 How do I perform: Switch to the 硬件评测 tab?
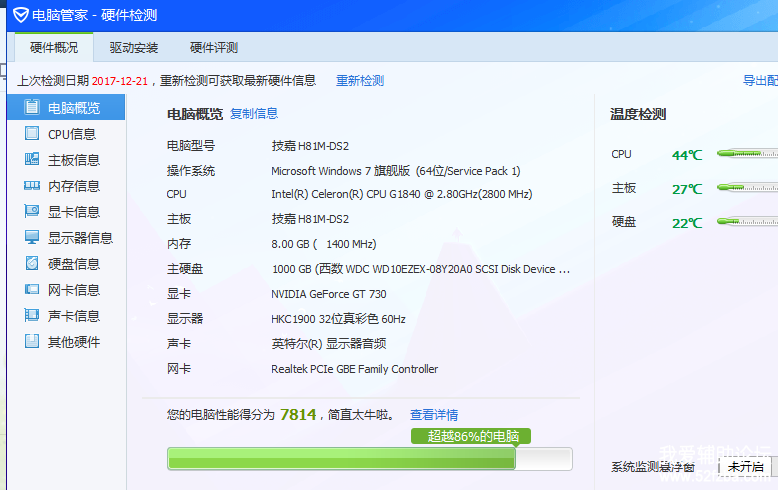[x=214, y=48]
